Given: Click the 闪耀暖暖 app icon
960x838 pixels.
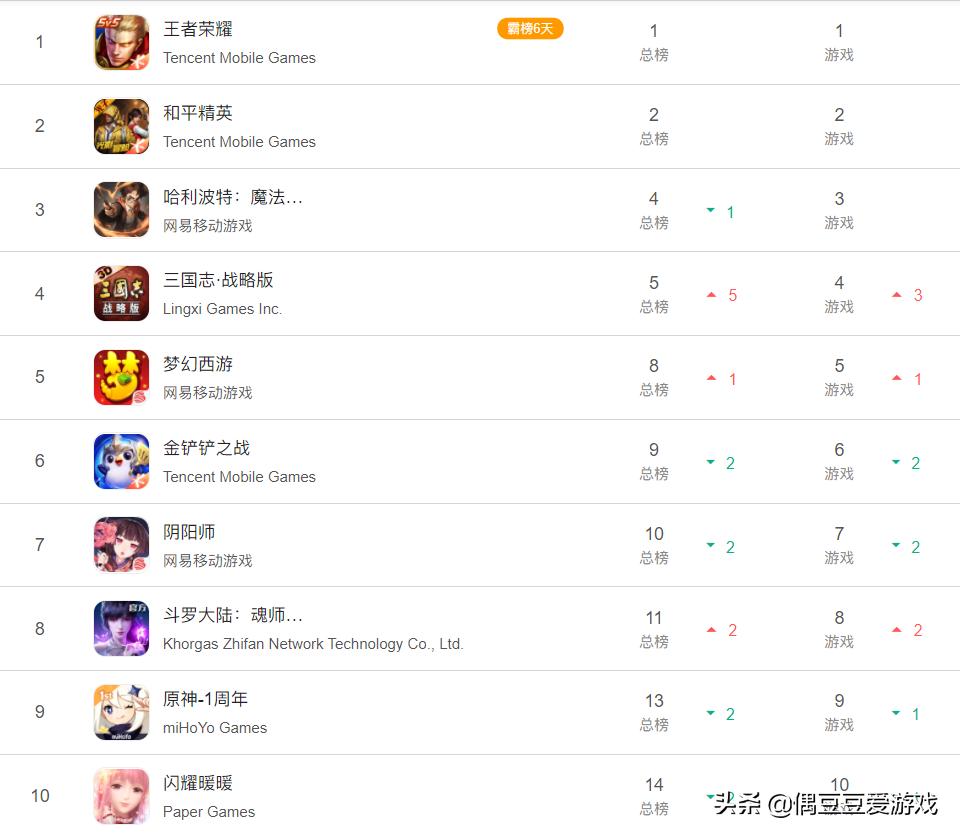Looking at the screenshot, I should 121,796.
